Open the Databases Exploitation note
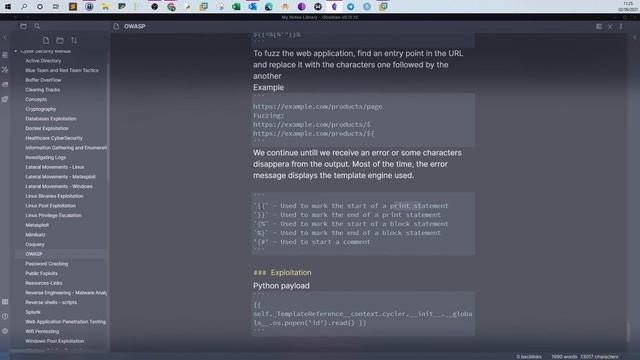This screenshot has height=360, width=640. [51, 119]
